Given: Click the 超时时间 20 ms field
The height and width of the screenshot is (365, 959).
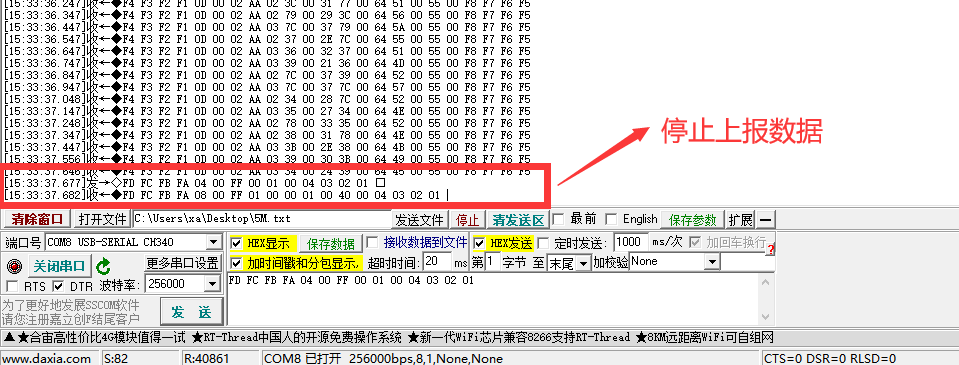Looking at the screenshot, I should (437, 262).
